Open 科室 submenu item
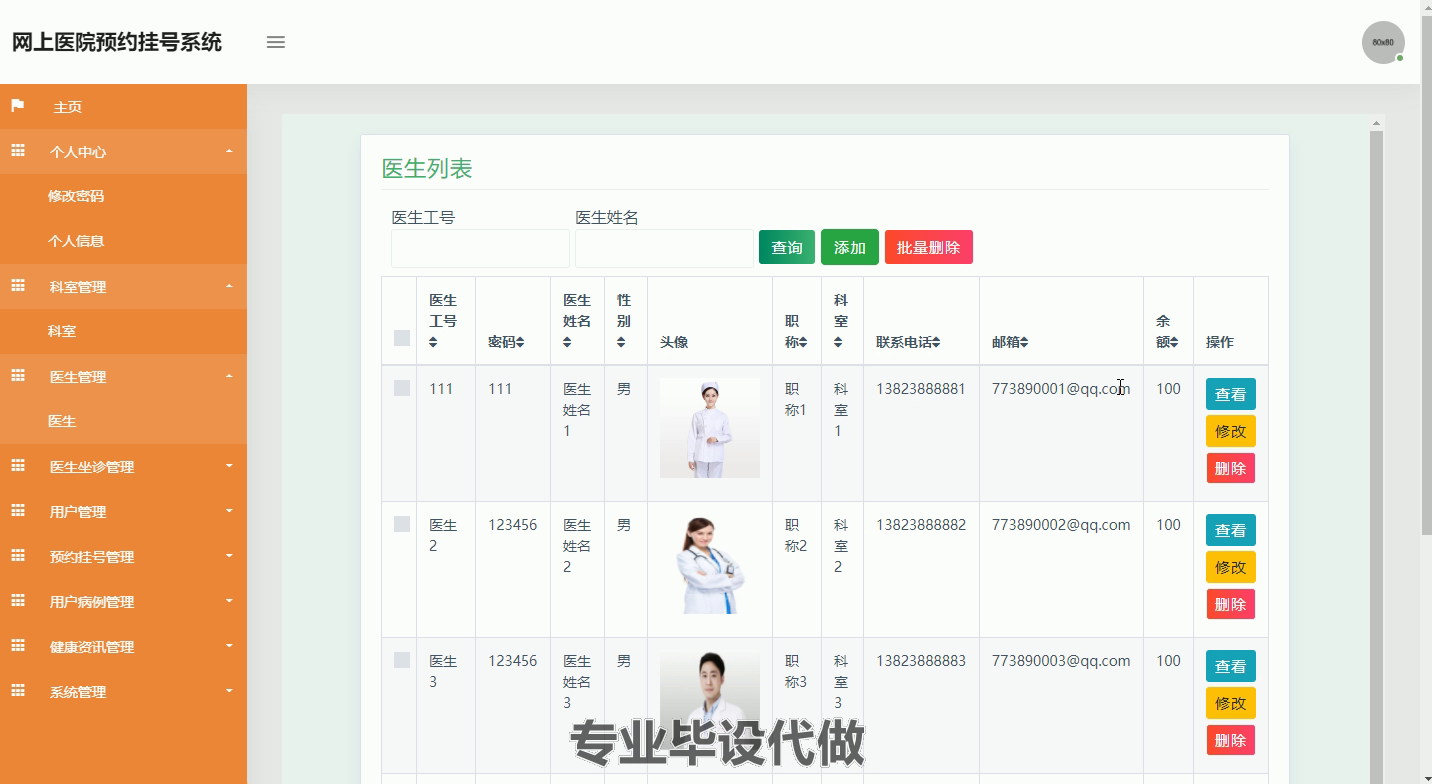Viewport: 1432px width, 784px height. tap(62, 331)
